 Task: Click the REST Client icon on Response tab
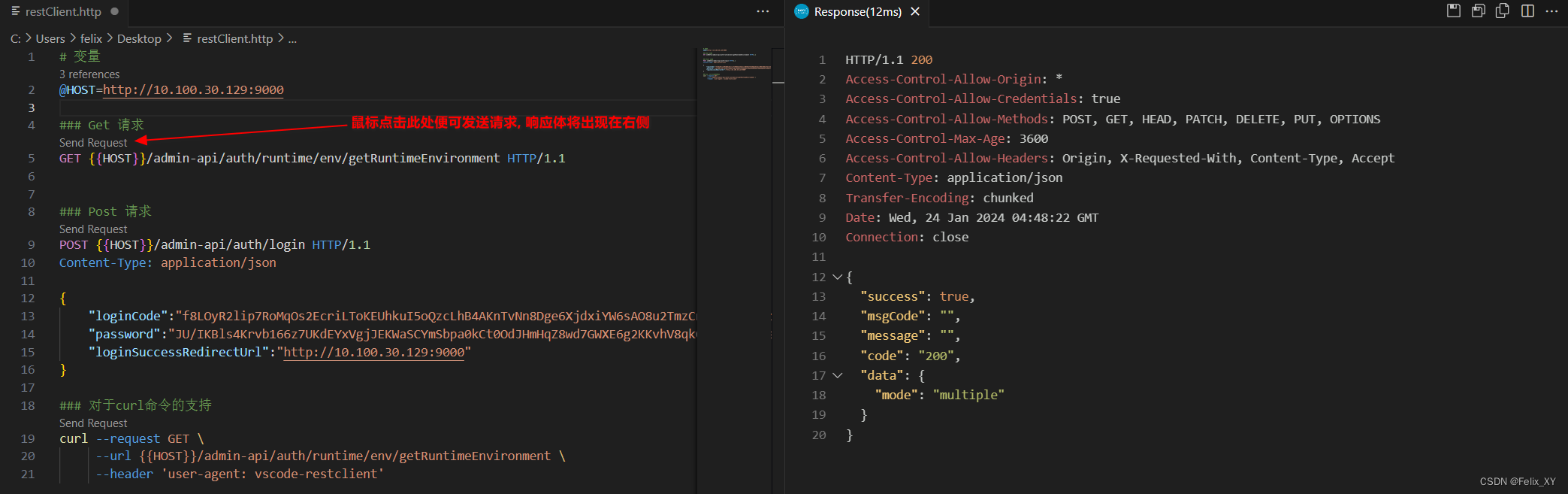click(x=802, y=11)
